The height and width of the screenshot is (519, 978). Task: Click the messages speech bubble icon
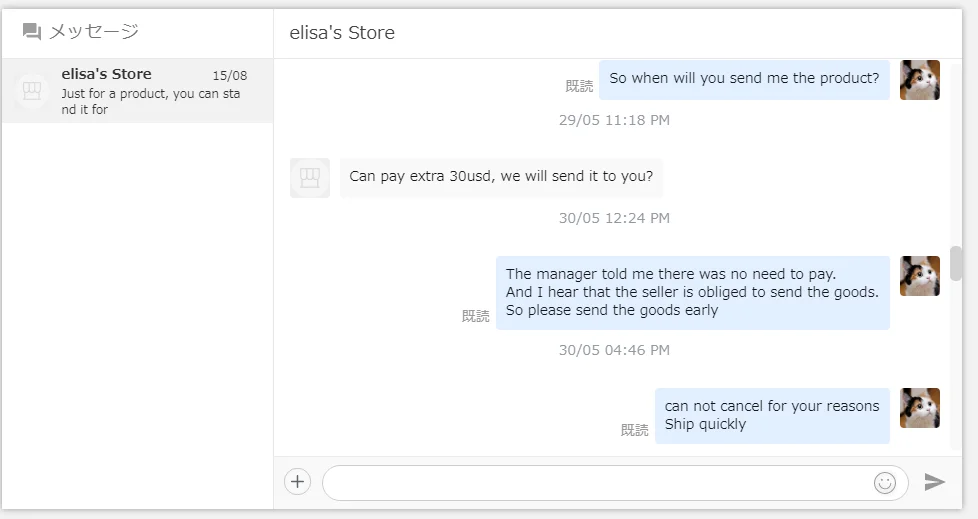[32, 32]
